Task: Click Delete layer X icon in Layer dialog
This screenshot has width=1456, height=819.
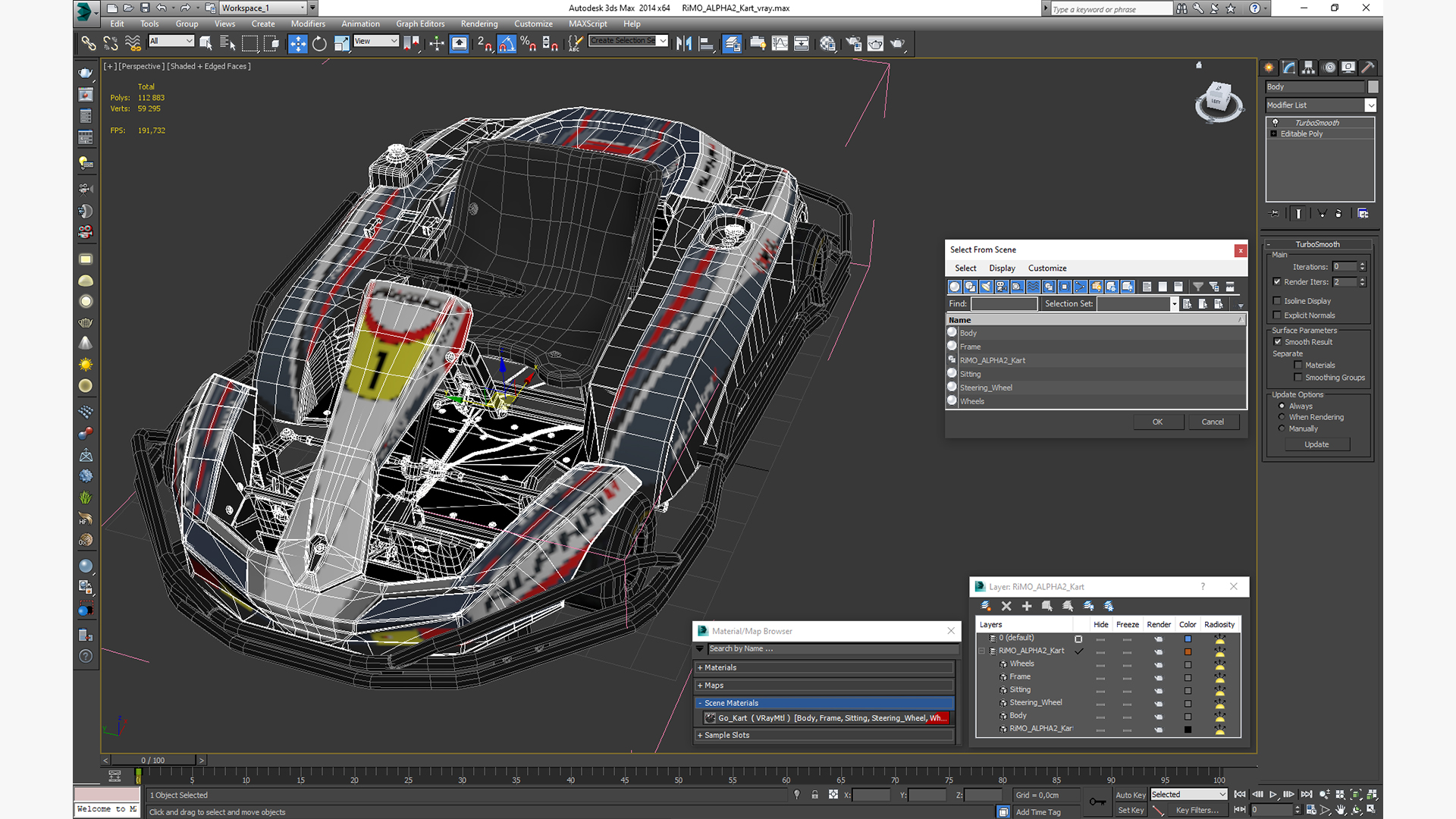Action: point(1006,606)
